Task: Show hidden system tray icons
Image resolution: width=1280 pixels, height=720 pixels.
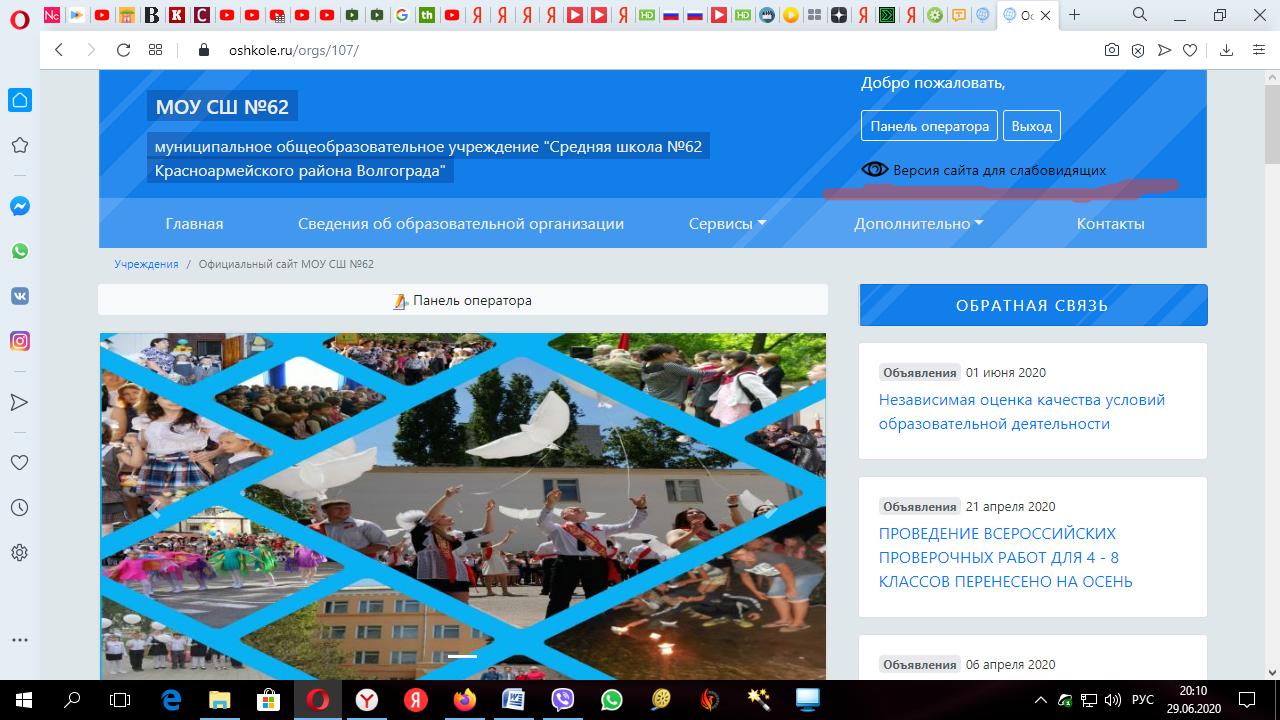Action: [x=1041, y=699]
